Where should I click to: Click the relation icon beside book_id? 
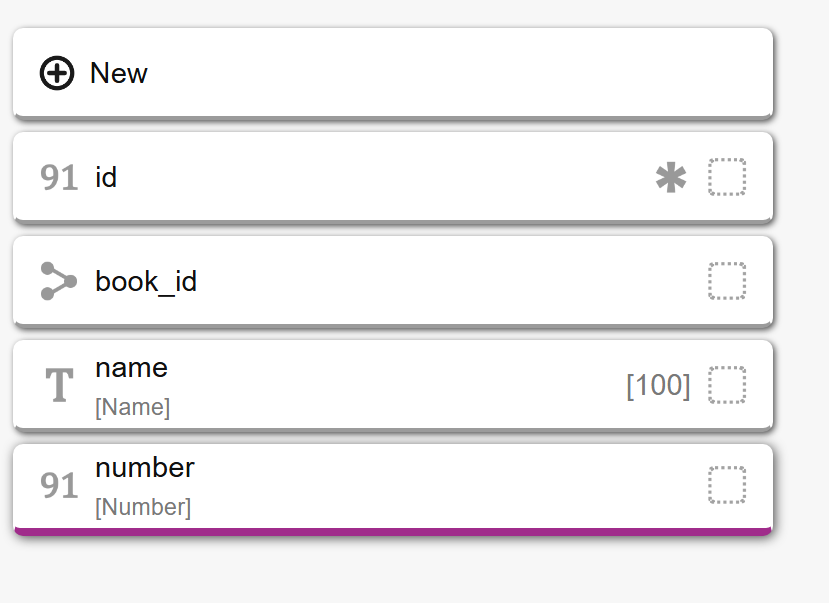tap(58, 281)
